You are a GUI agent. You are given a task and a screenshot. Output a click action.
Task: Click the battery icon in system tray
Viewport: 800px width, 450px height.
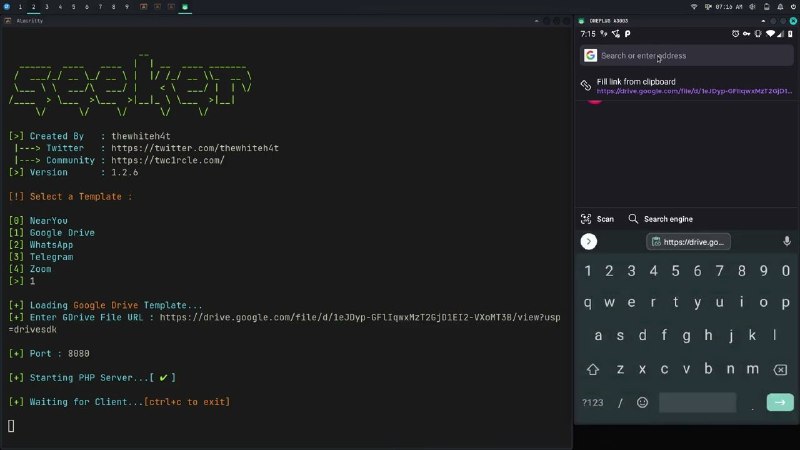[766, 7]
